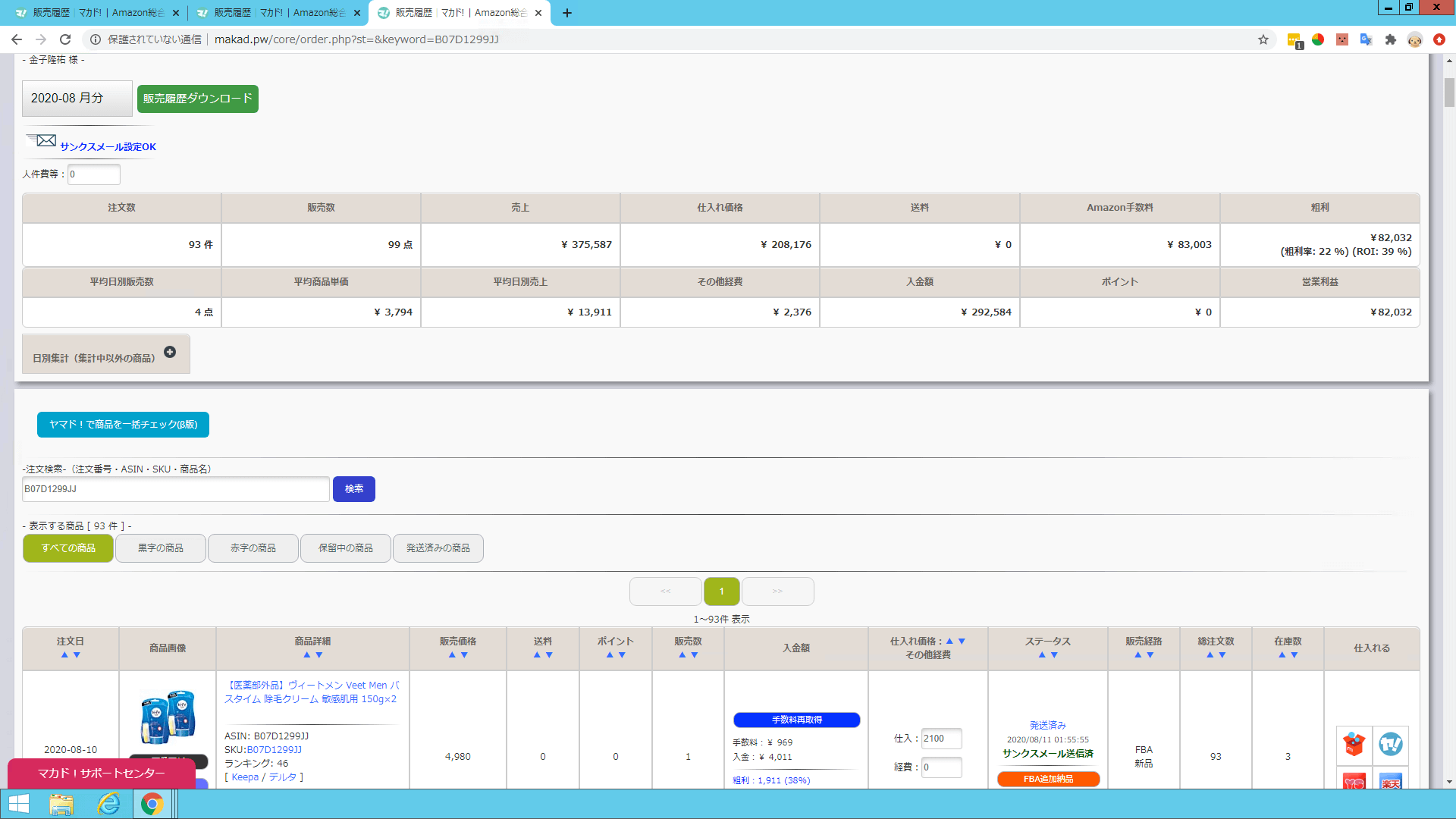The height and width of the screenshot is (819, 1456).
Task: Open Windows Start menu
Action: pyautogui.click(x=19, y=804)
